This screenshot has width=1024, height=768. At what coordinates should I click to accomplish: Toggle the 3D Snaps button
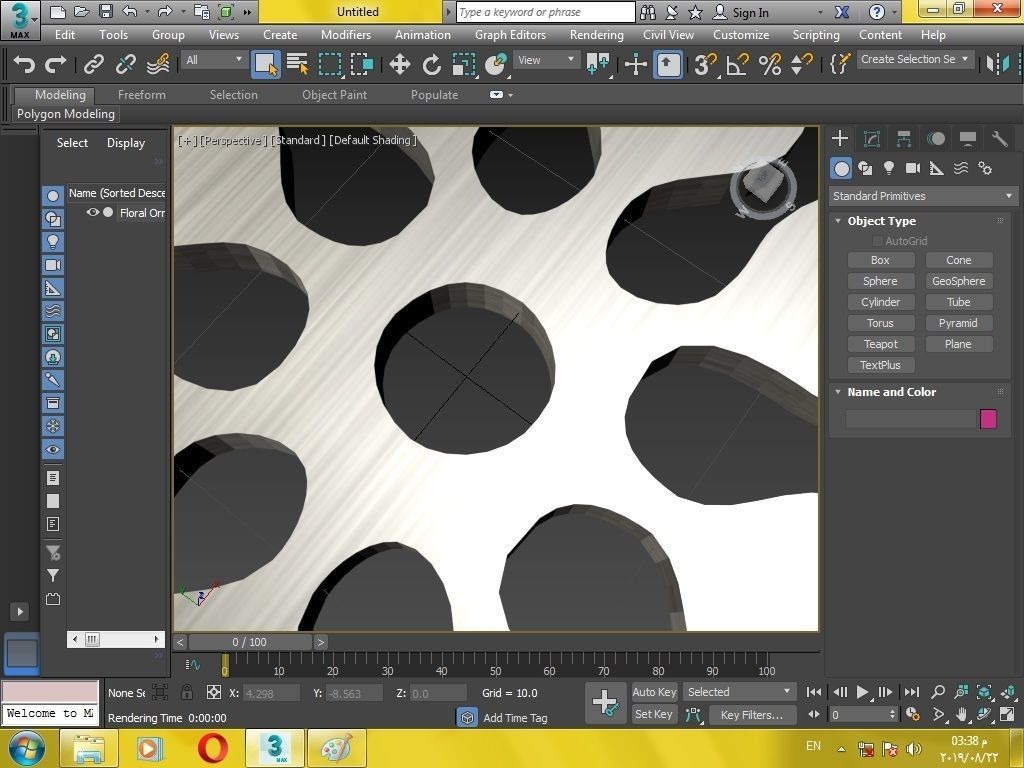[x=705, y=64]
